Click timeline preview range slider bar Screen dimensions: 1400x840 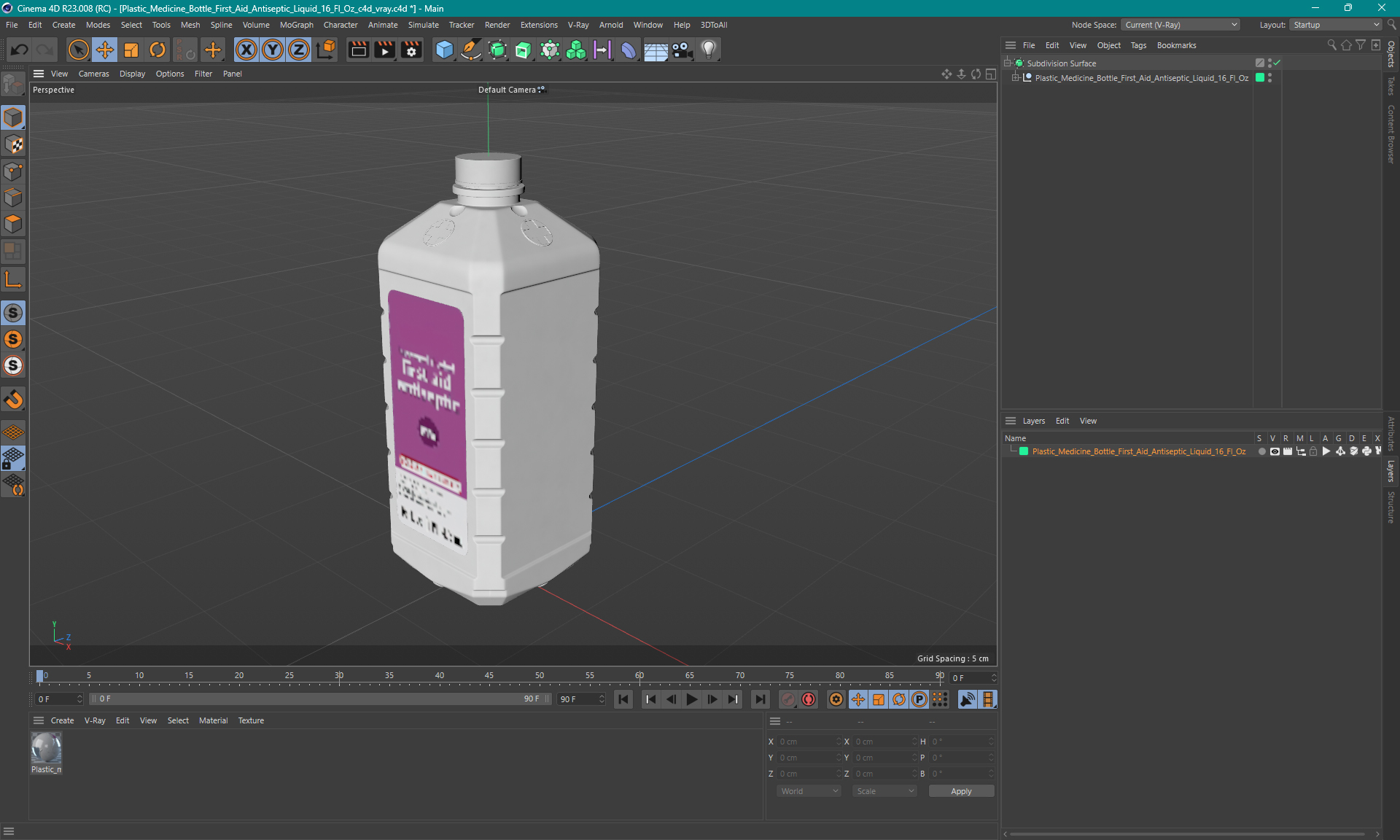[x=321, y=699]
